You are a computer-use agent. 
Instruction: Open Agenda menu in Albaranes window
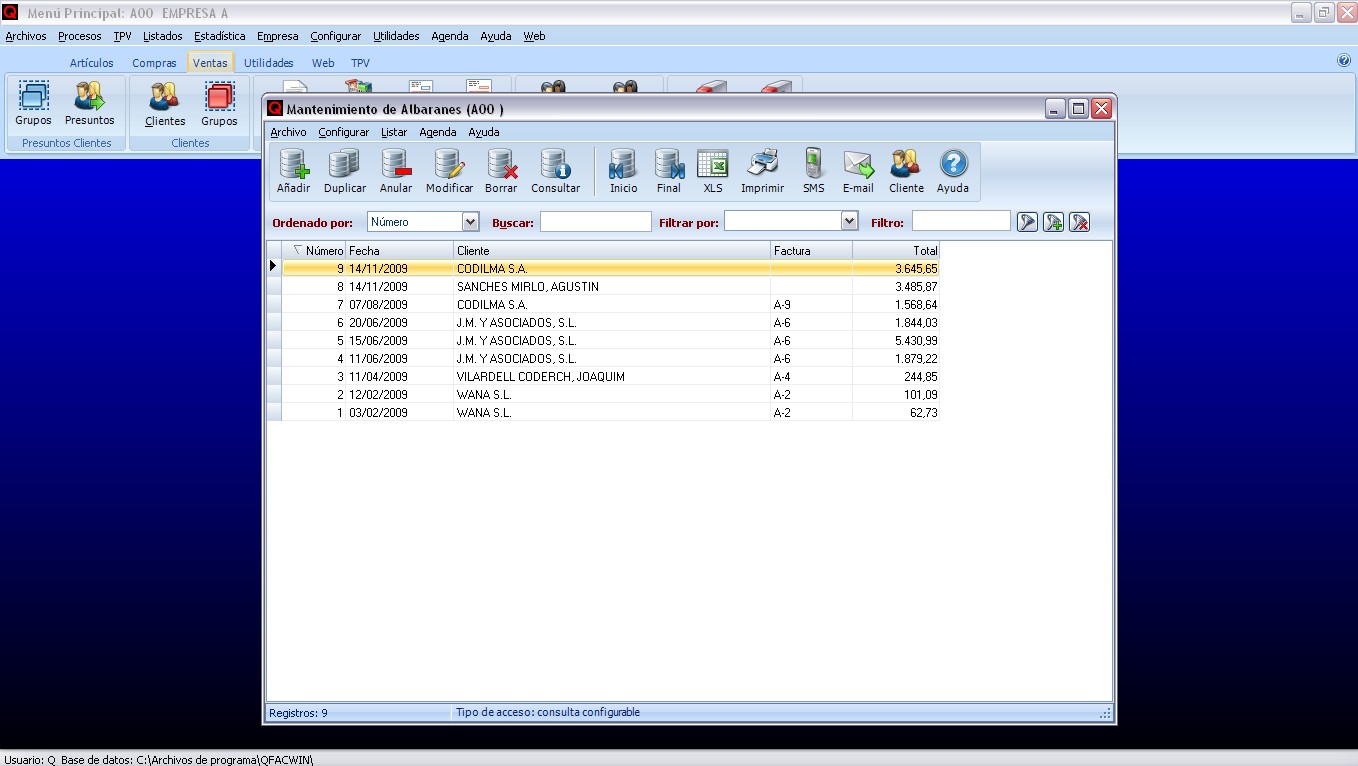pyautogui.click(x=437, y=132)
